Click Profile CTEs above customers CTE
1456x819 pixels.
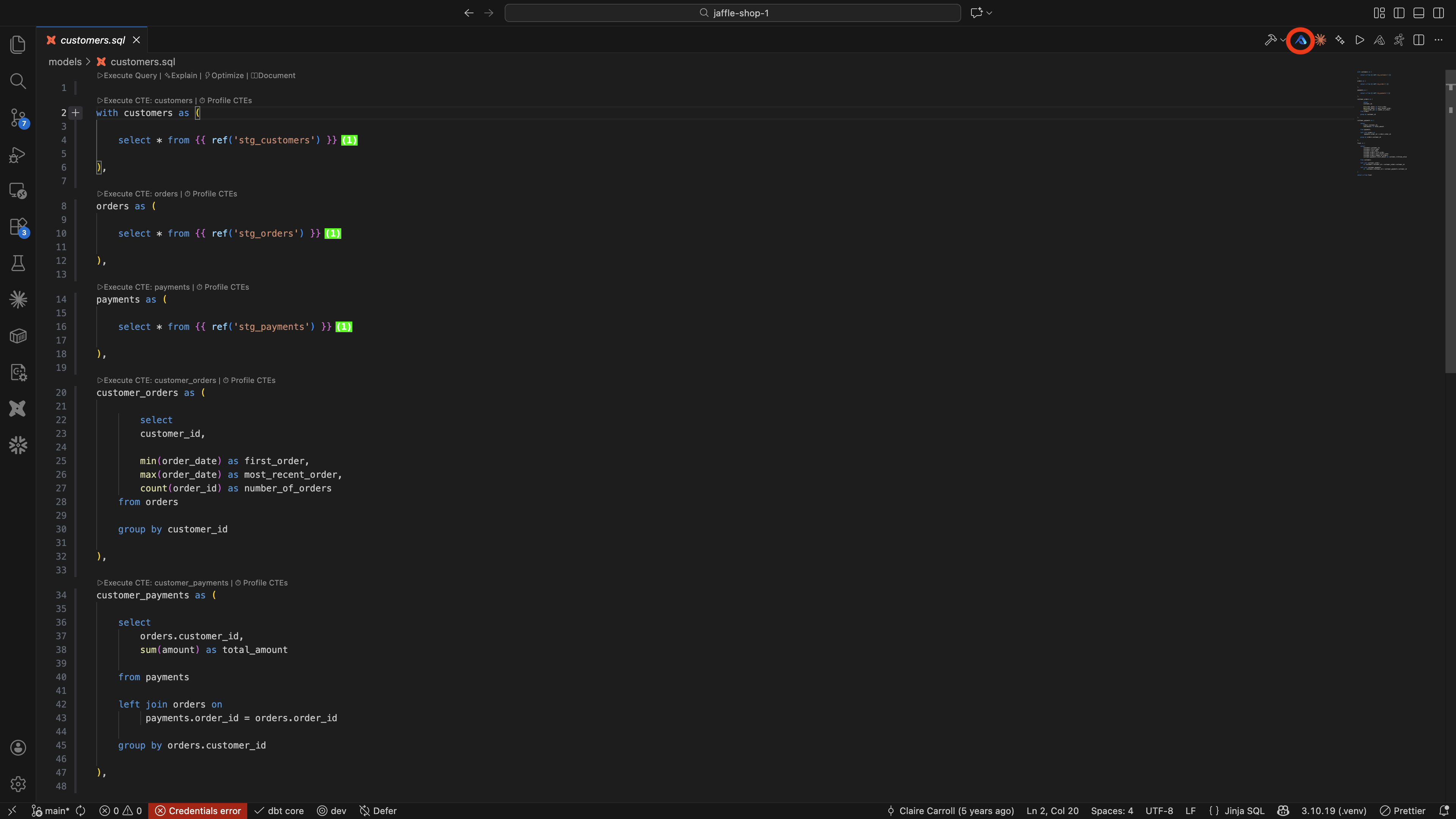click(226, 100)
